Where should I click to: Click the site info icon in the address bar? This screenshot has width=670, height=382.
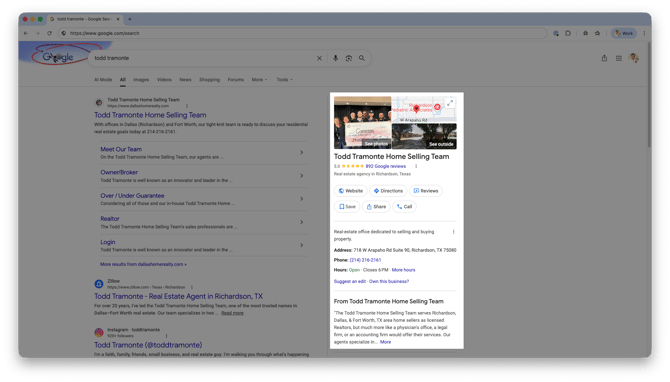coord(64,33)
